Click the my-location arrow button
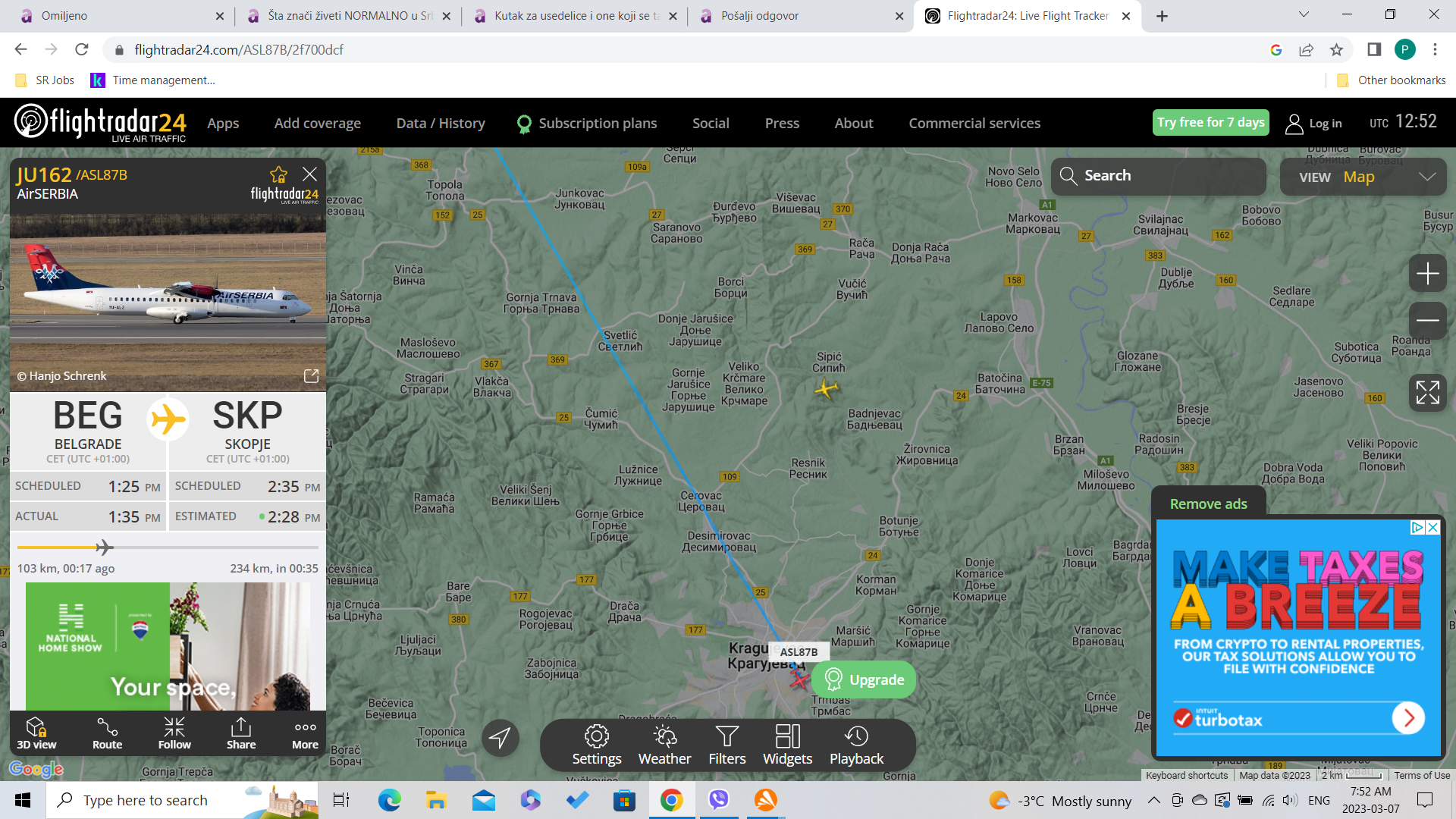This screenshot has width=1456, height=819. 500,737
